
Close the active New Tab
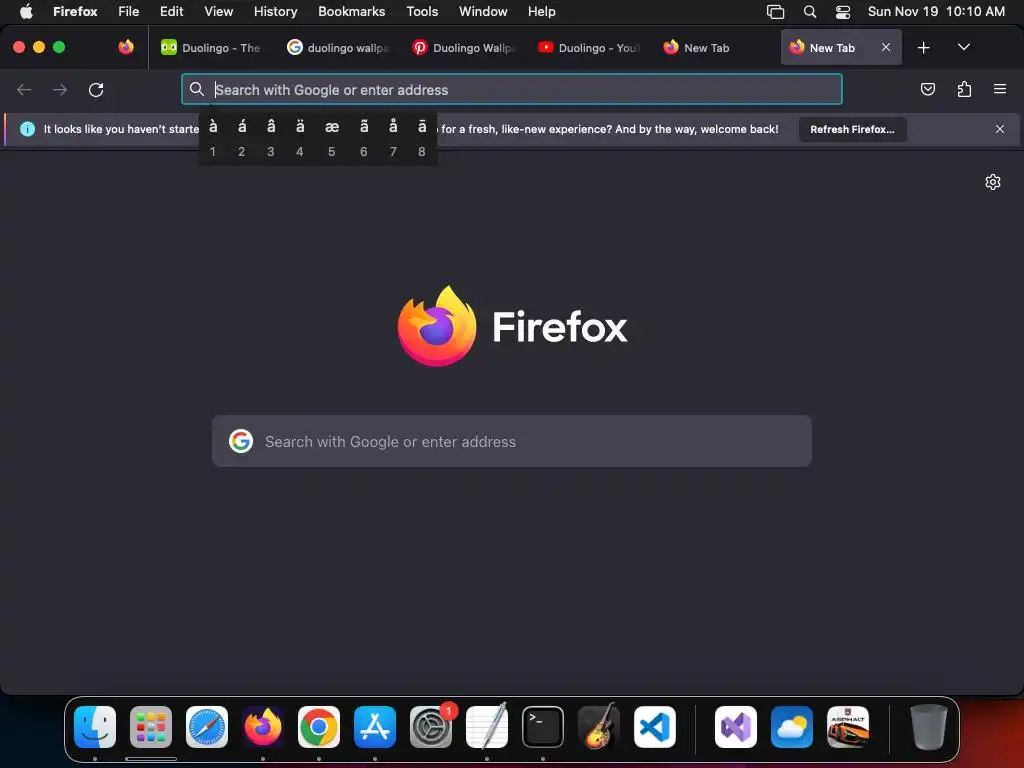coord(886,47)
